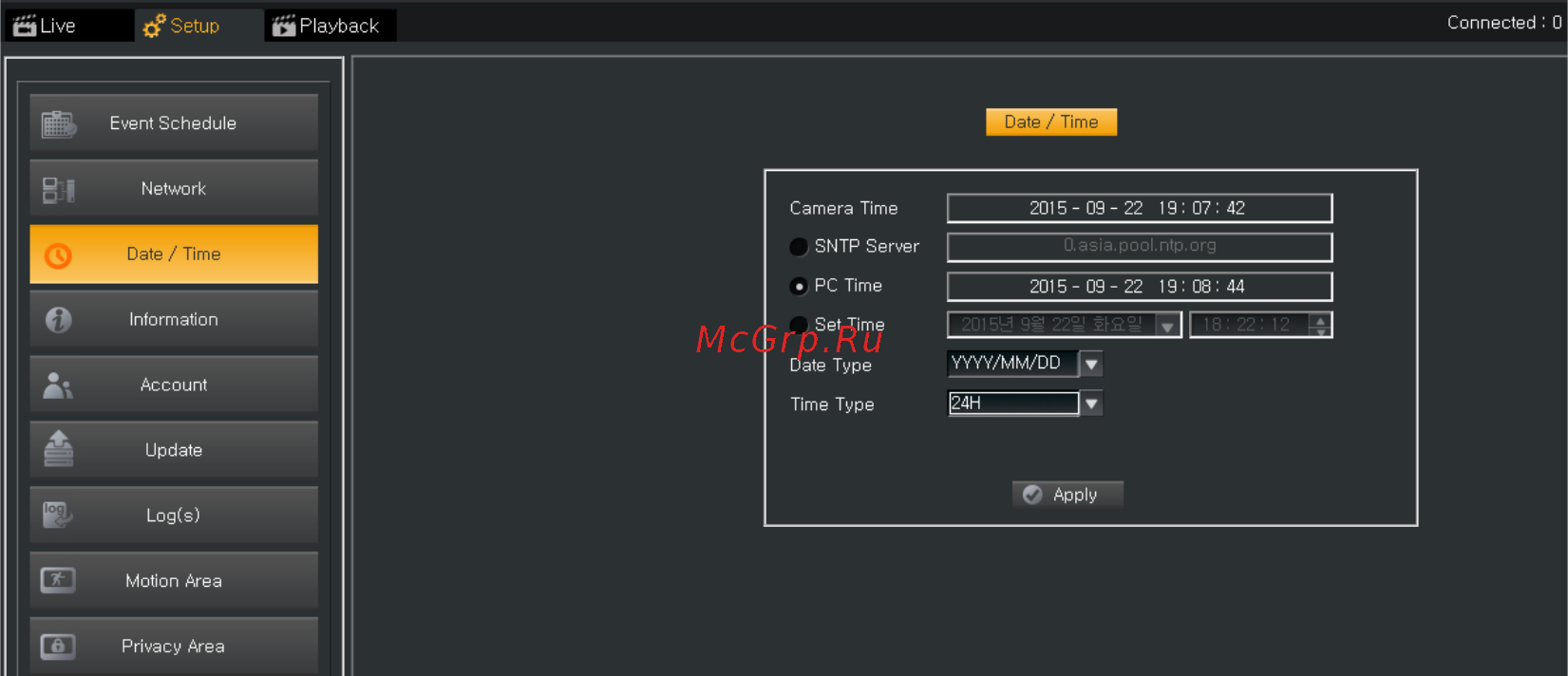
Task: Click the checkmark icon on Apply
Action: [x=1033, y=495]
